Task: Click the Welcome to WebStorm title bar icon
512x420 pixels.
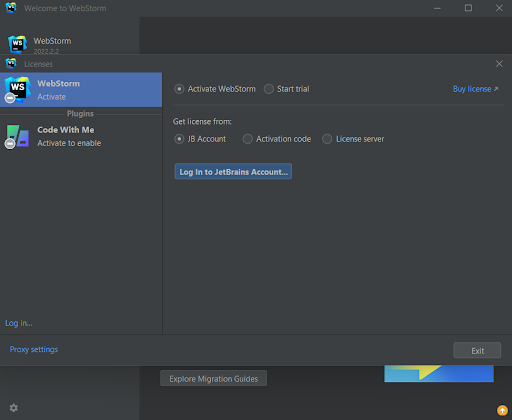Action: point(11,8)
